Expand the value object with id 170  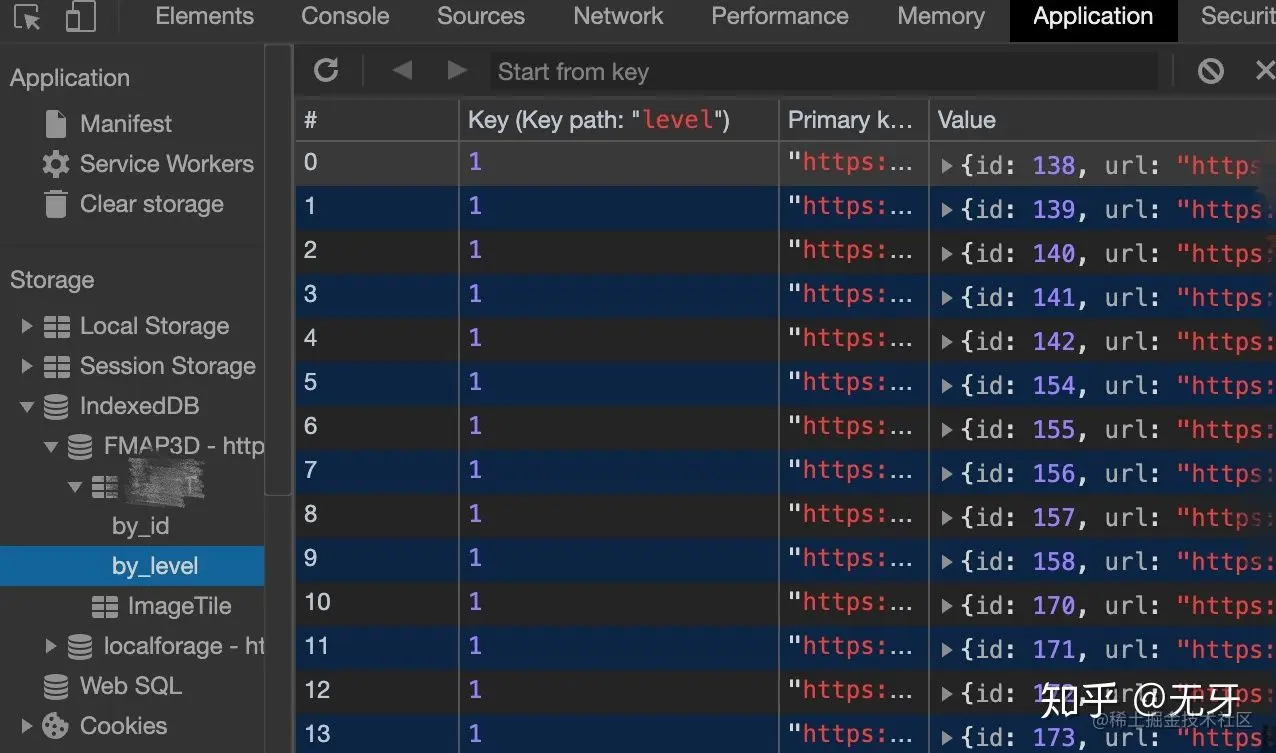coord(947,605)
